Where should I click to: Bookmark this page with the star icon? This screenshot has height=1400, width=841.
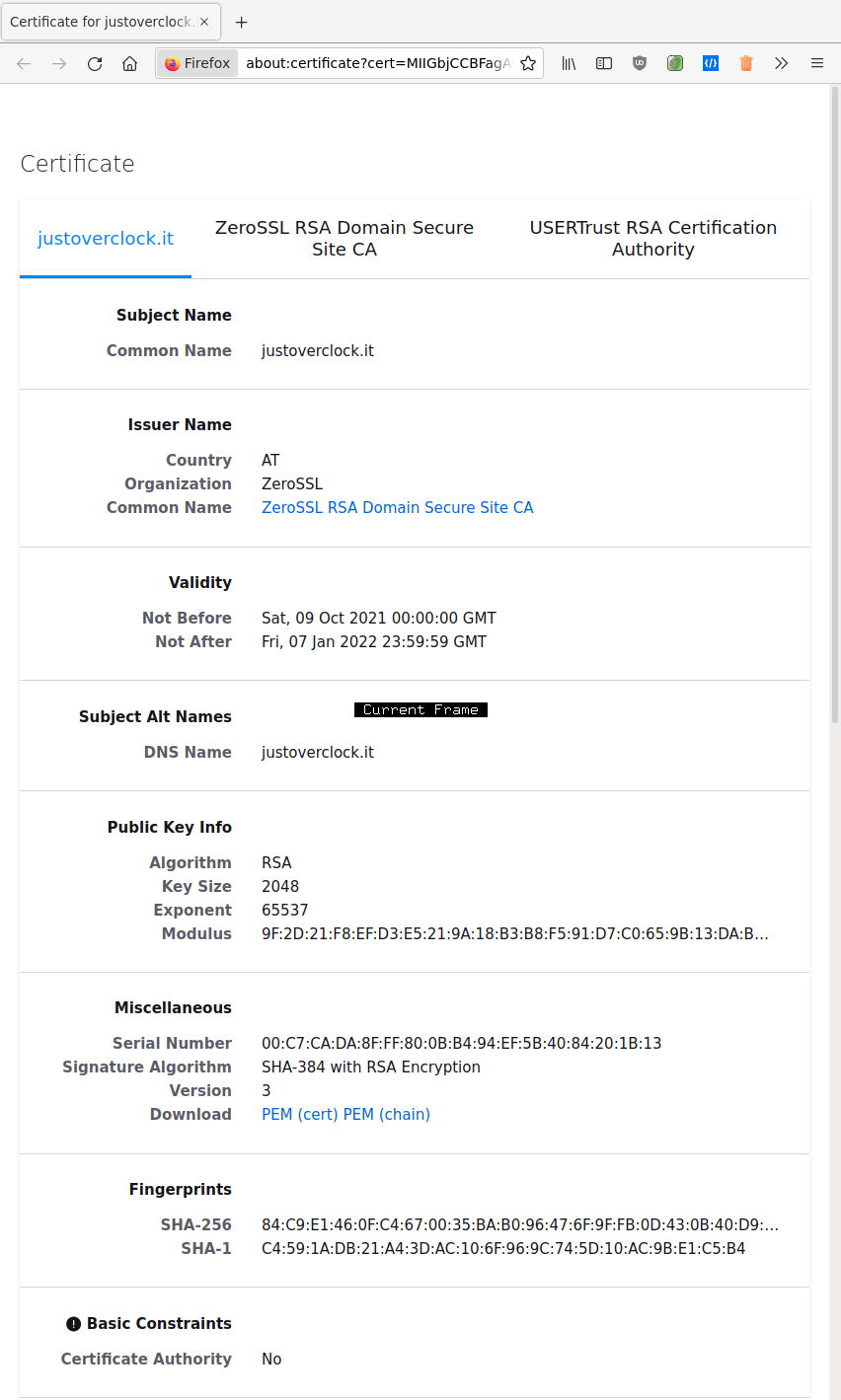click(528, 63)
